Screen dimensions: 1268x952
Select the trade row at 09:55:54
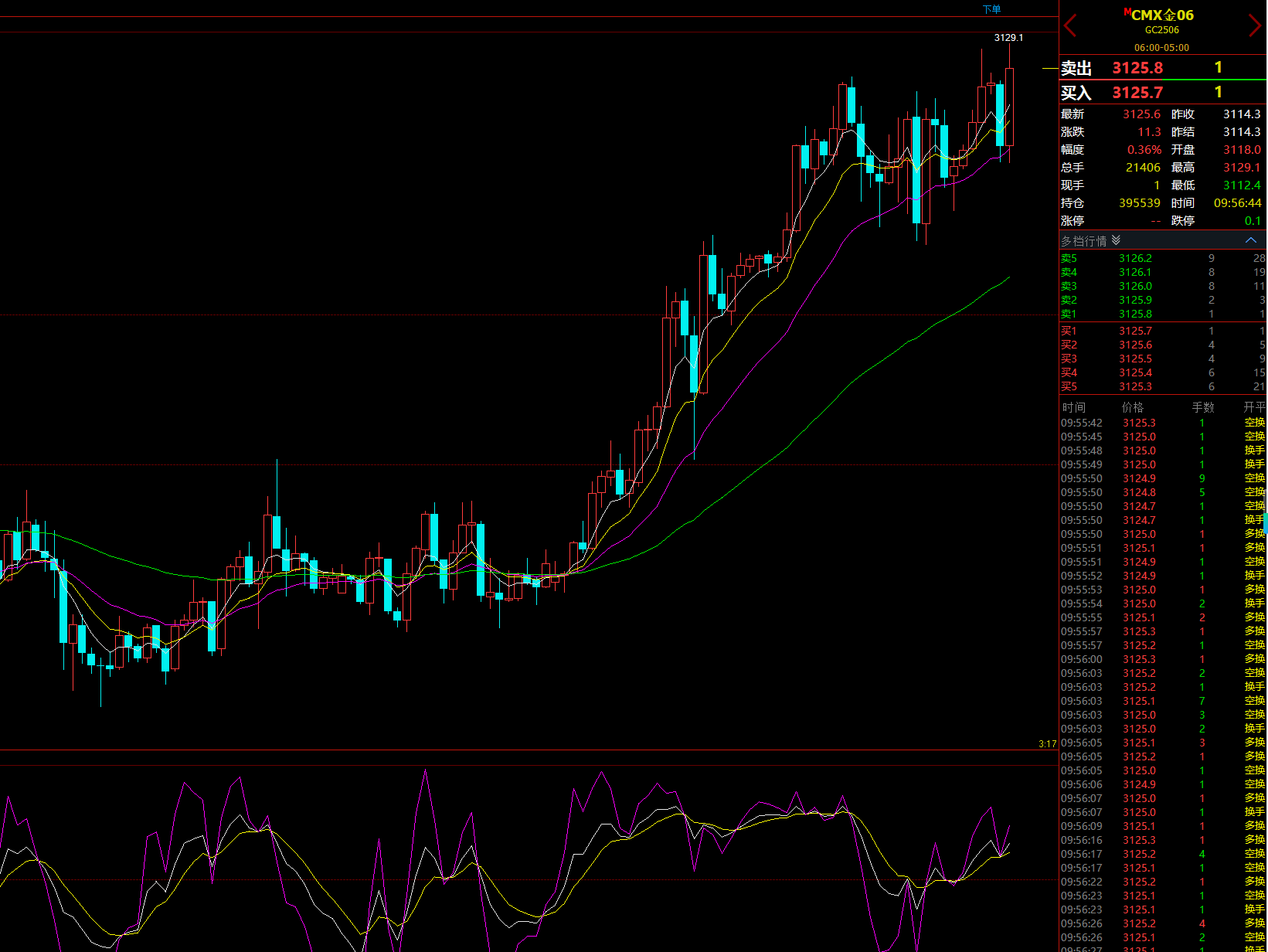(1163, 603)
